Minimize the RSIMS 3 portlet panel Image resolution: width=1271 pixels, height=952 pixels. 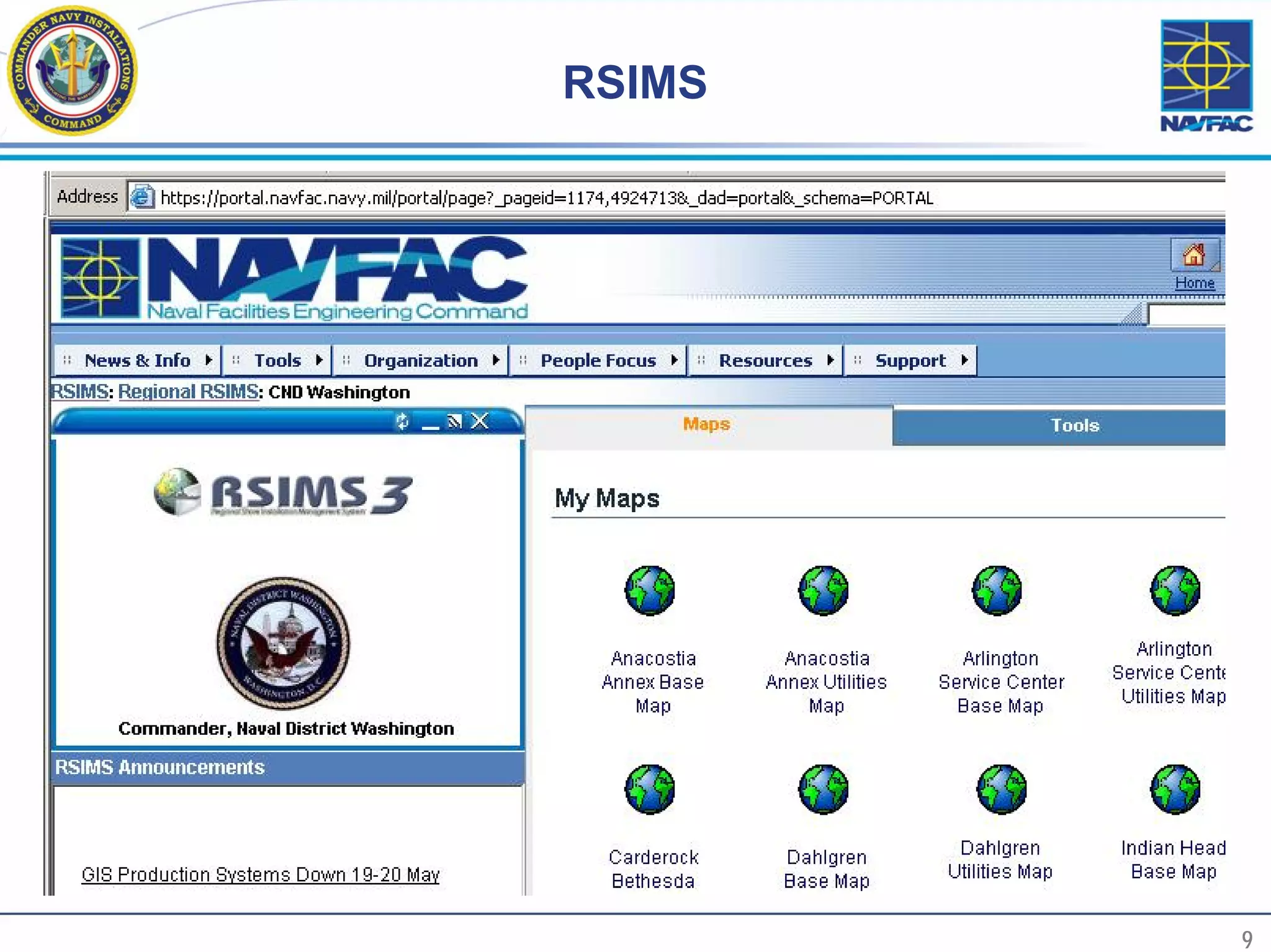430,426
